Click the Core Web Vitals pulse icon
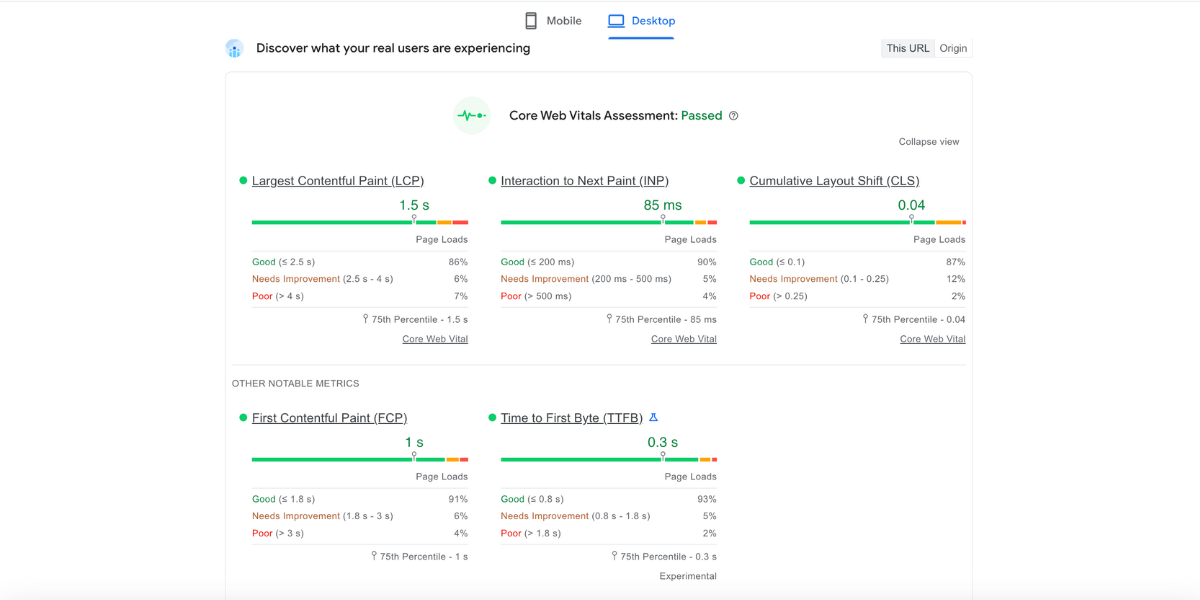Viewport: 1200px width, 600px height. tap(471, 116)
